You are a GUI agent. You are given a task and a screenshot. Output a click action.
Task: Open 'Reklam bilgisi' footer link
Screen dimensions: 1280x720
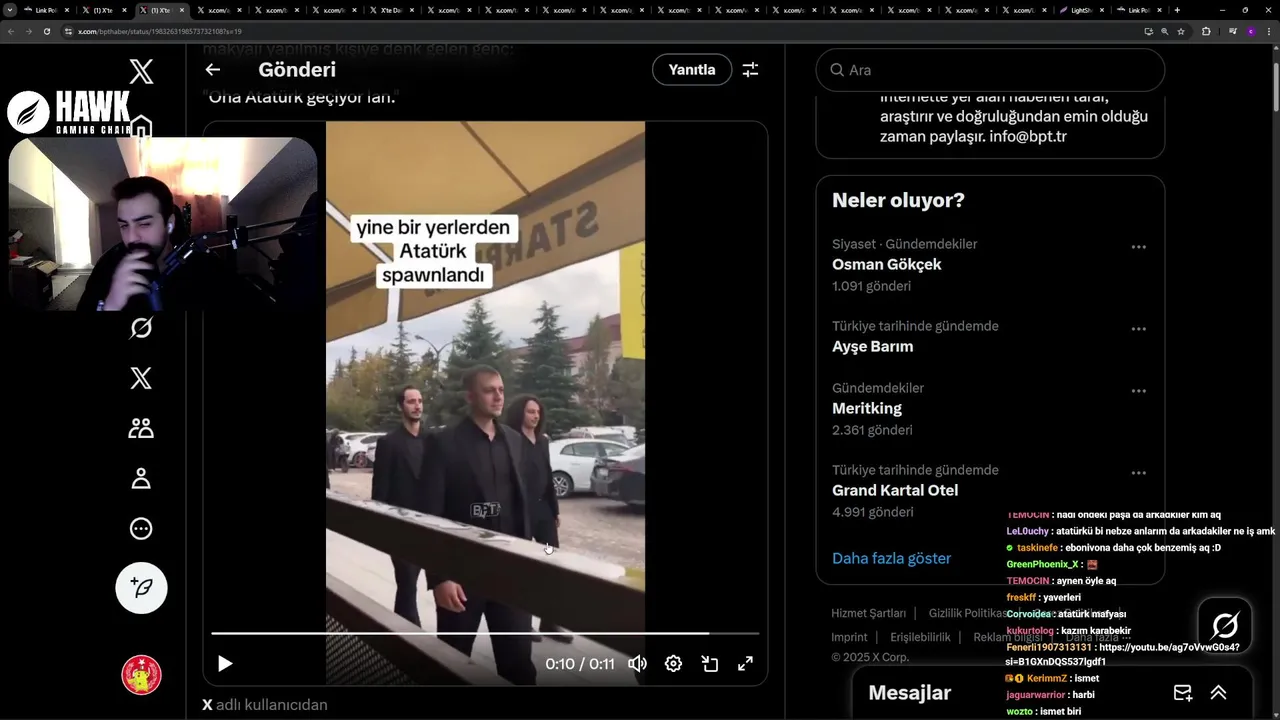1008,637
